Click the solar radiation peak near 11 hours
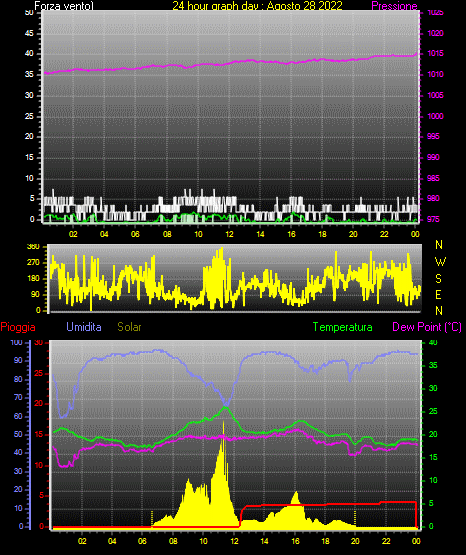 pos(223,423)
